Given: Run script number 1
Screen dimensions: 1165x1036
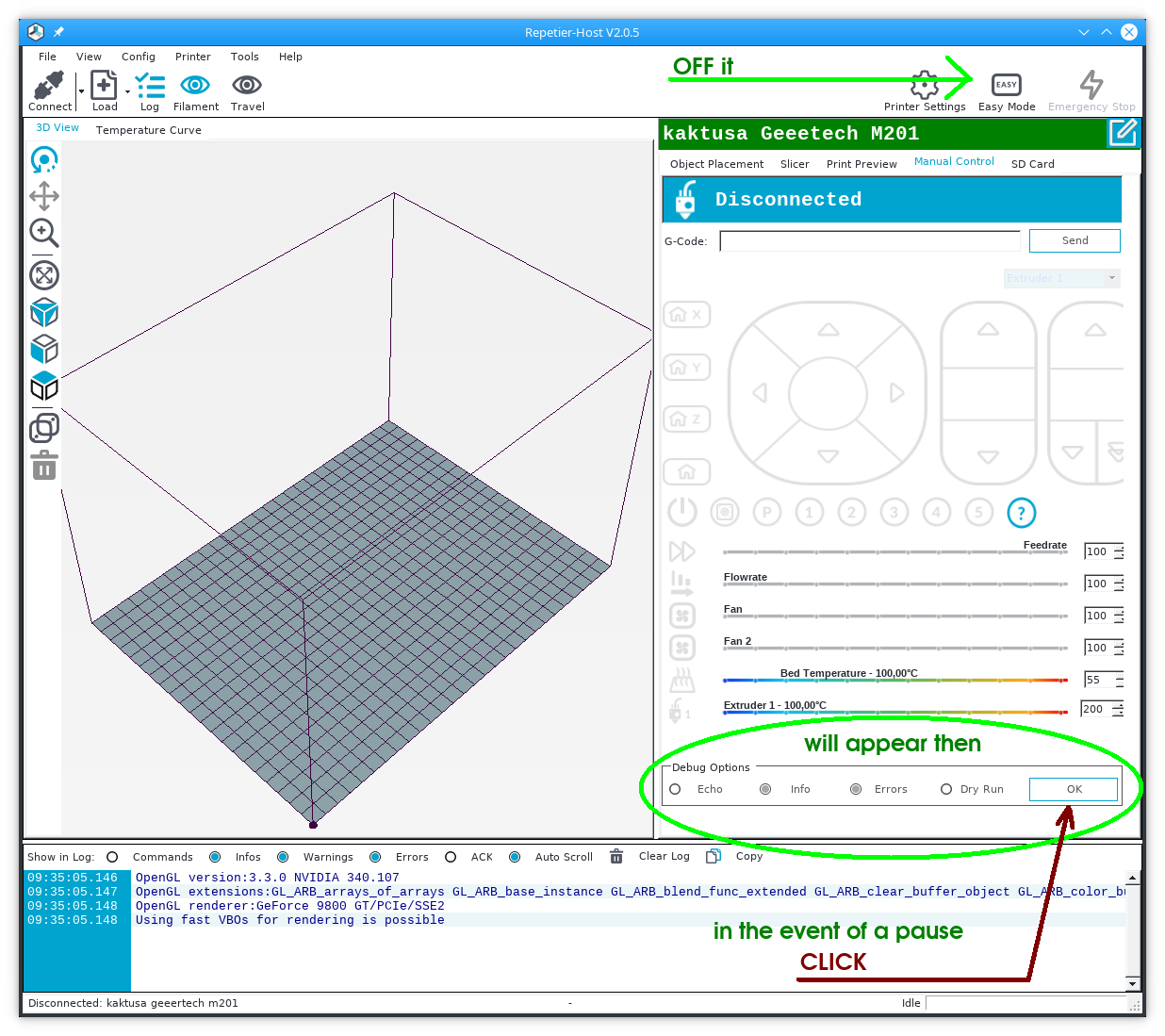Looking at the screenshot, I should coord(810,513).
